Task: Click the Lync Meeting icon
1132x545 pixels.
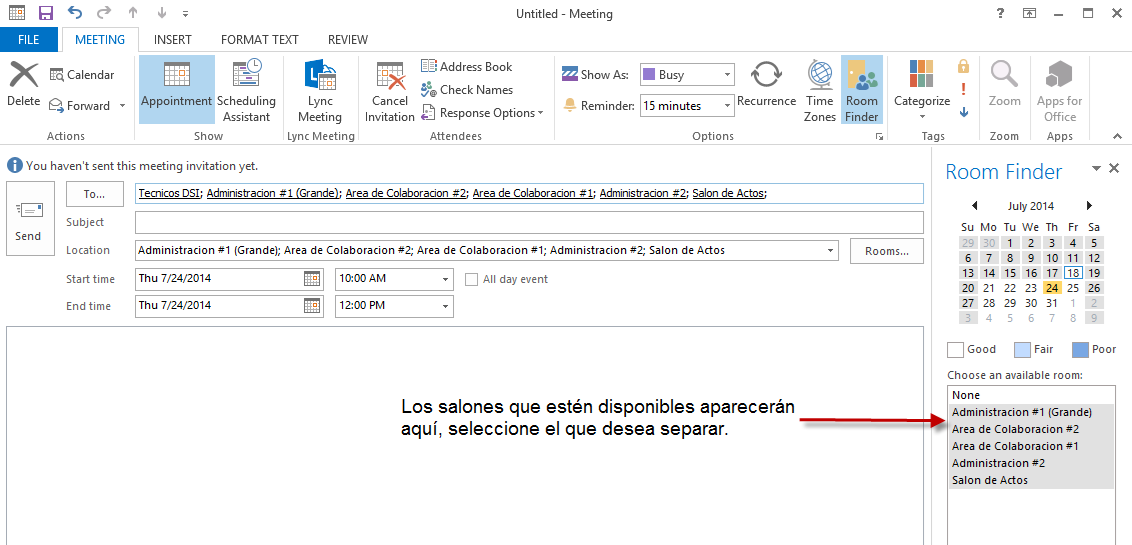Action: pos(319,89)
